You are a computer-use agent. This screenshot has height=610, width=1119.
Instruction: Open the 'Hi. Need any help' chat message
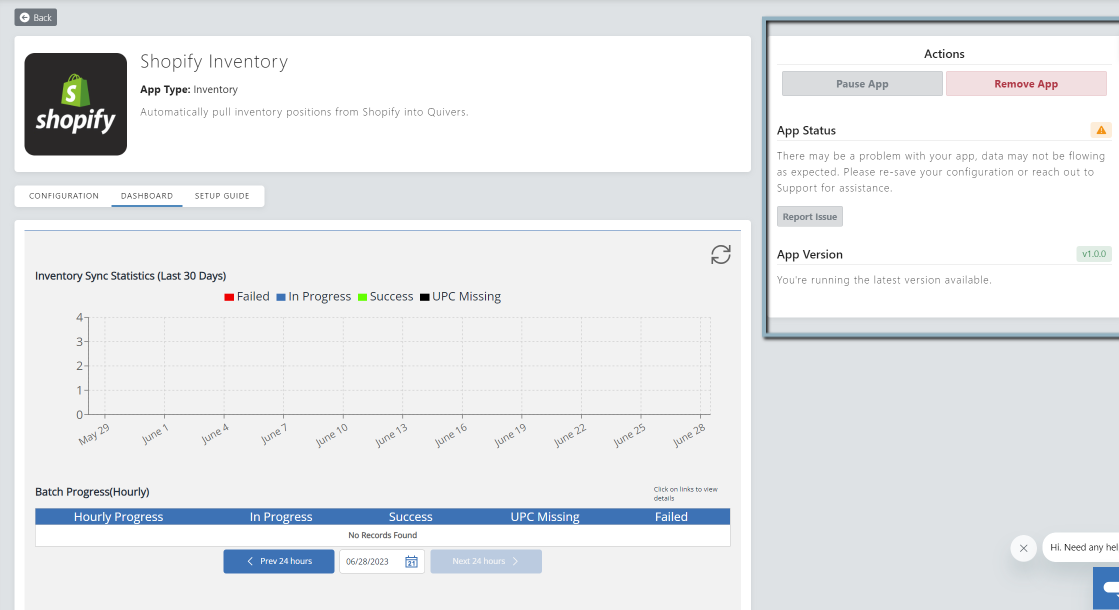point(1080,547)
